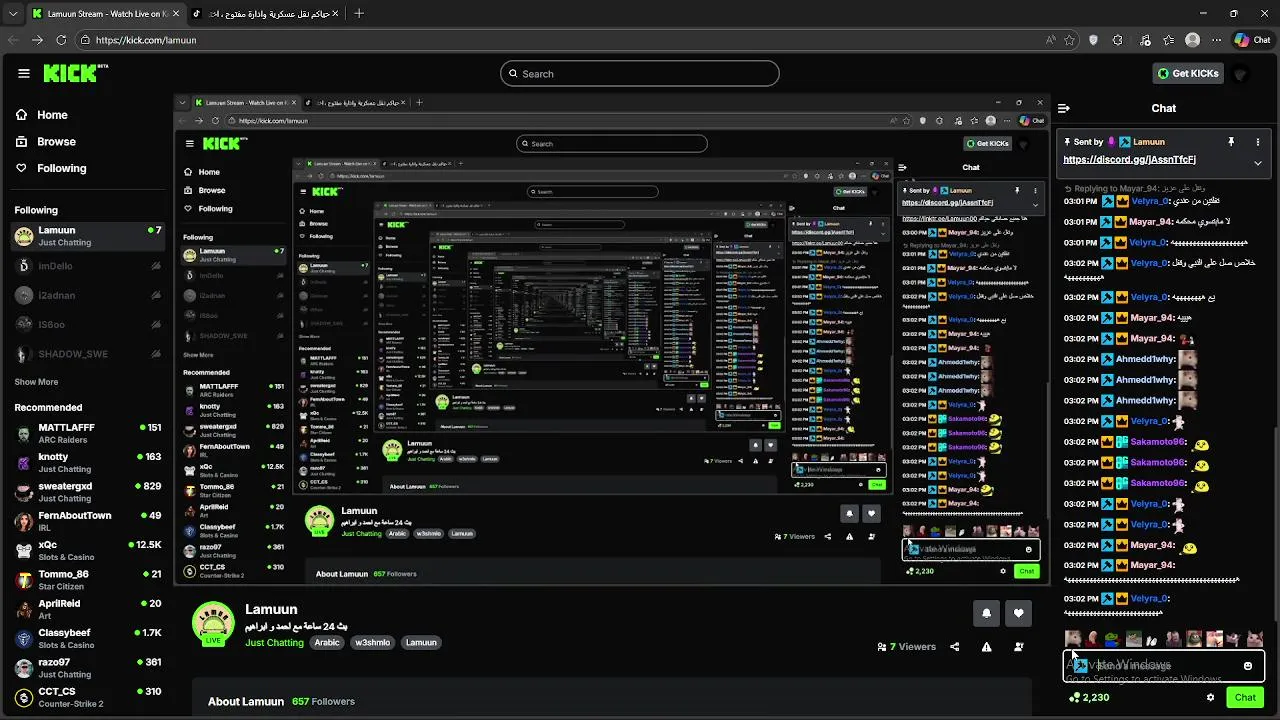Open the emoji picker in the outer chat box
This screenshot has width=1280, height=720.
click(x=1248, y=665)
